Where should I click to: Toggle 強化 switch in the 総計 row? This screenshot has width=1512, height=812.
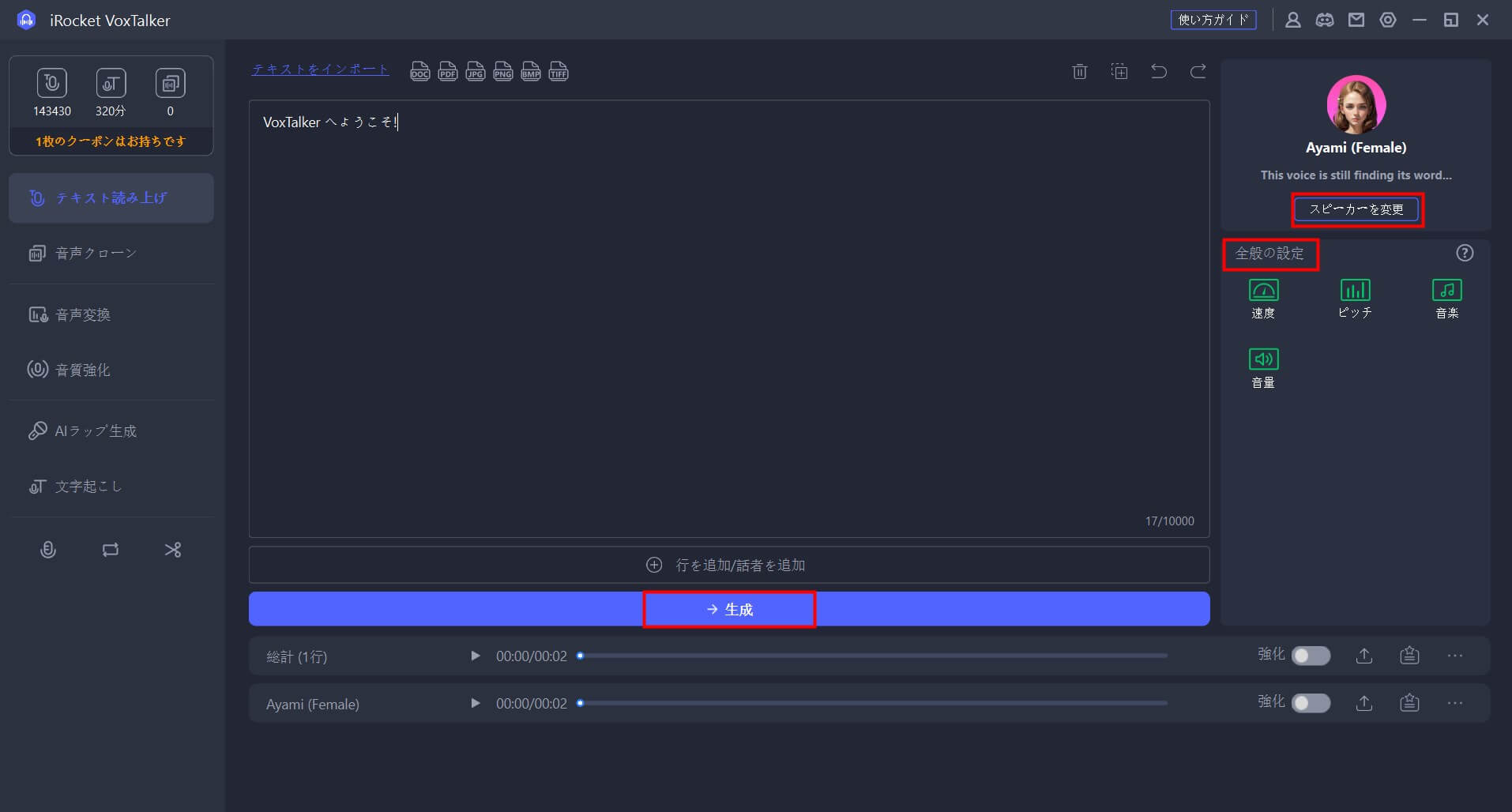[x=1311, y=656]
